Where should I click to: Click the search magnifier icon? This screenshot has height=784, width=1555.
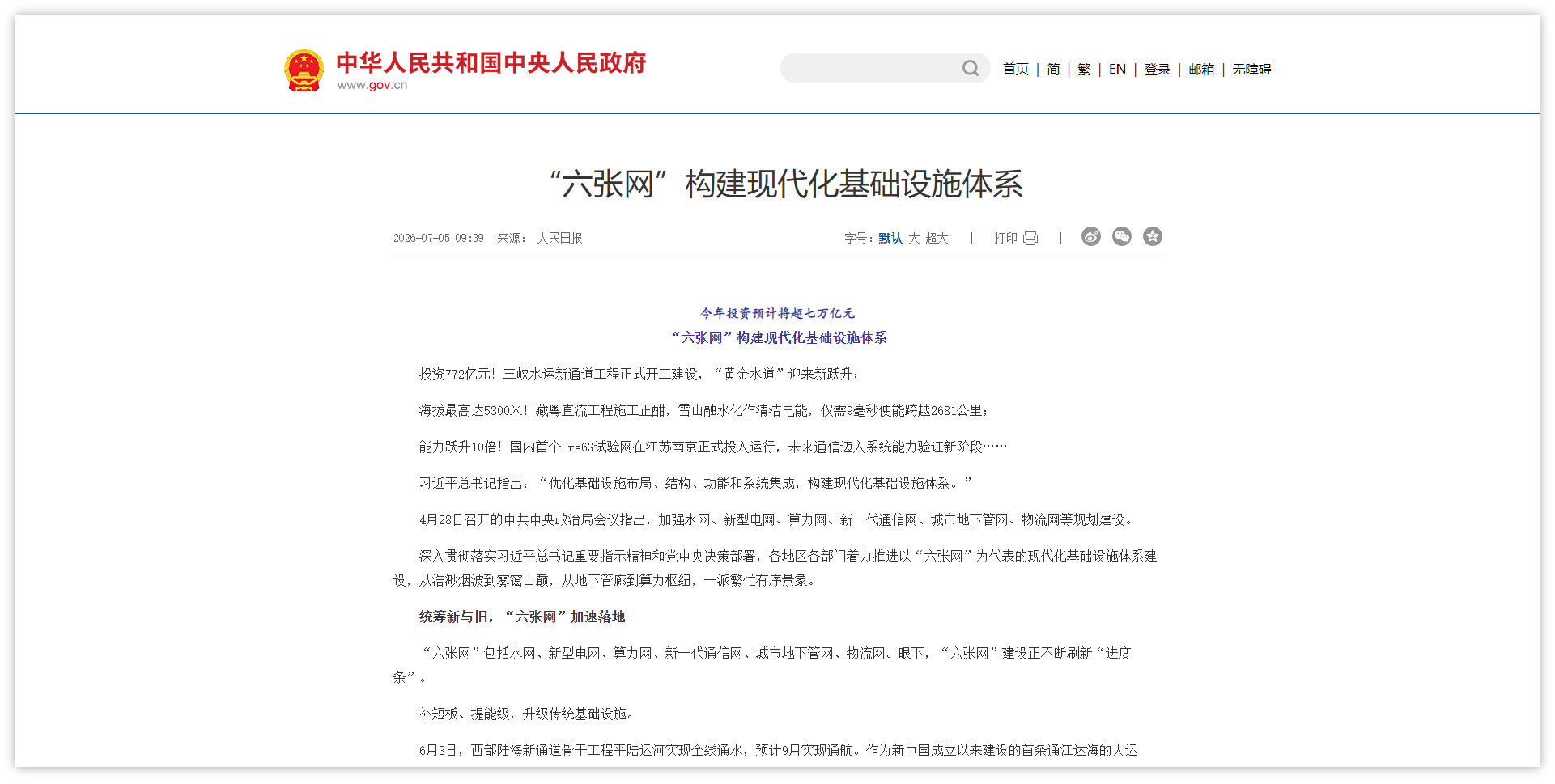click(970, 69)
